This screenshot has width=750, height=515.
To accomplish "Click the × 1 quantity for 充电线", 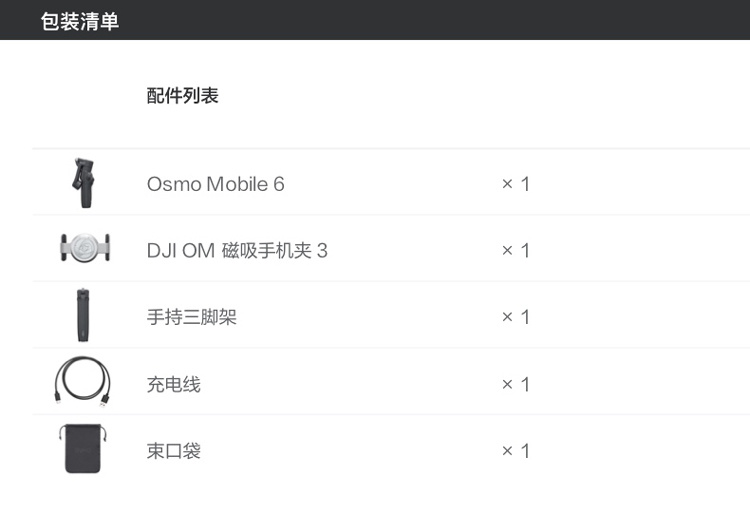I will (x=515, y=384).
